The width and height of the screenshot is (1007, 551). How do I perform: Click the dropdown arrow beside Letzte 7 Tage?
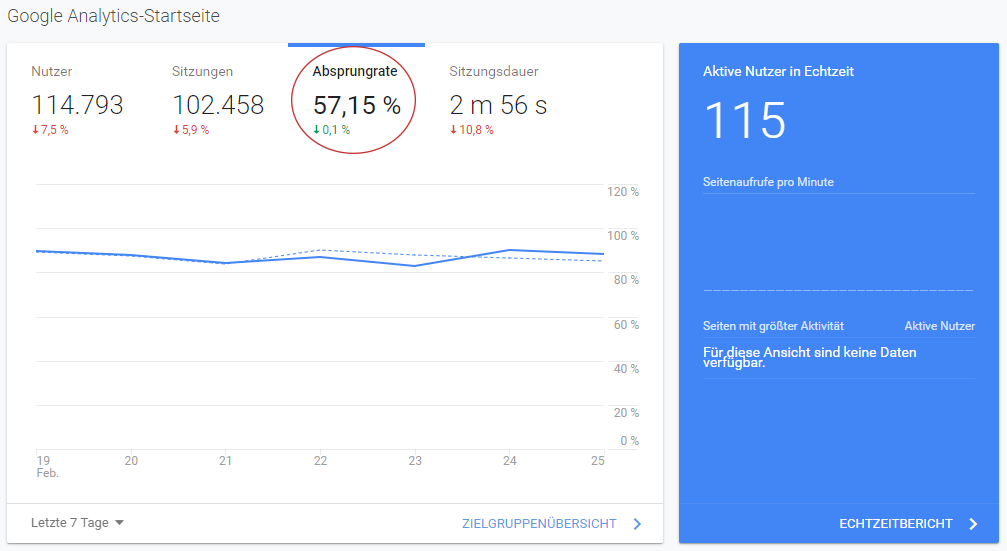pyautogui.click(x=119, y=523)
